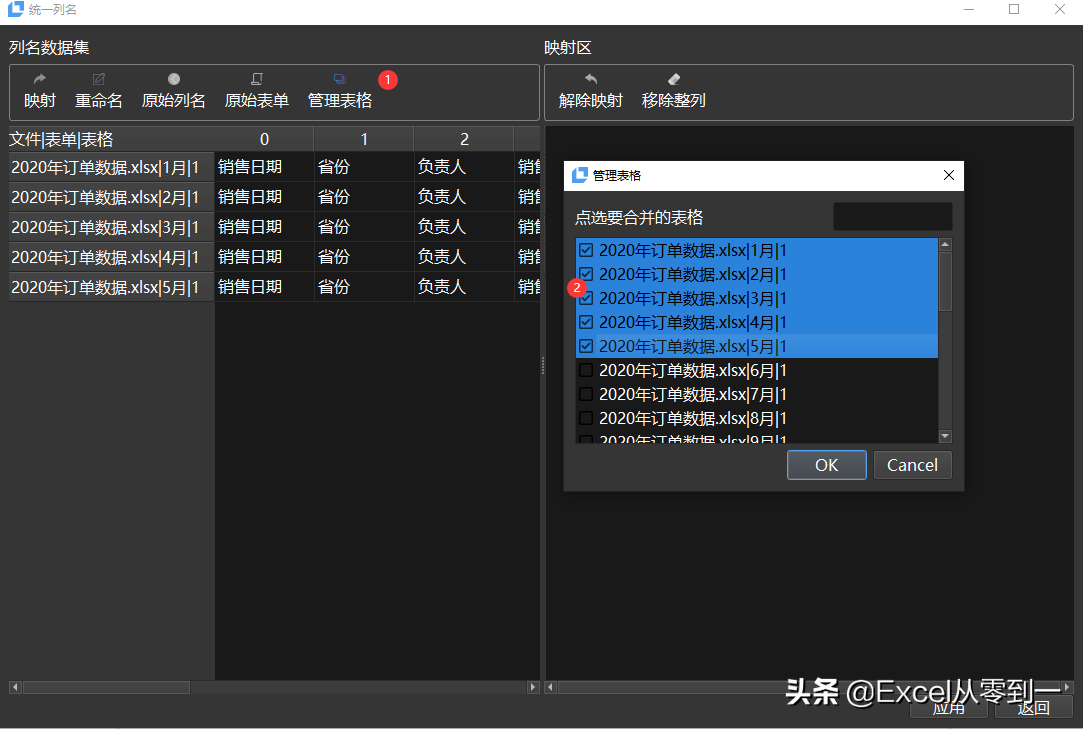Image resolution: width=1083 pixels, height=729 pixels.
Task: Maximize the 统一列名 window
Action: point(1014,10)
